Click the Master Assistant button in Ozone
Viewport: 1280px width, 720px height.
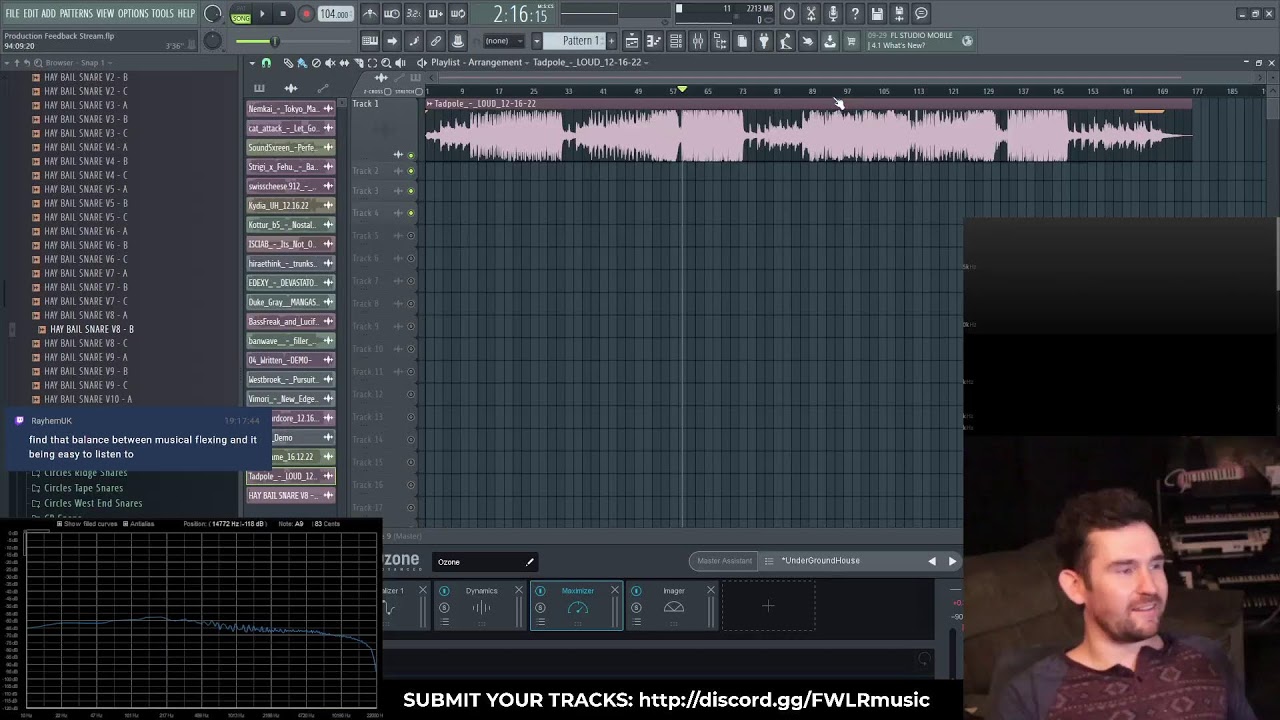pos(724,561)
